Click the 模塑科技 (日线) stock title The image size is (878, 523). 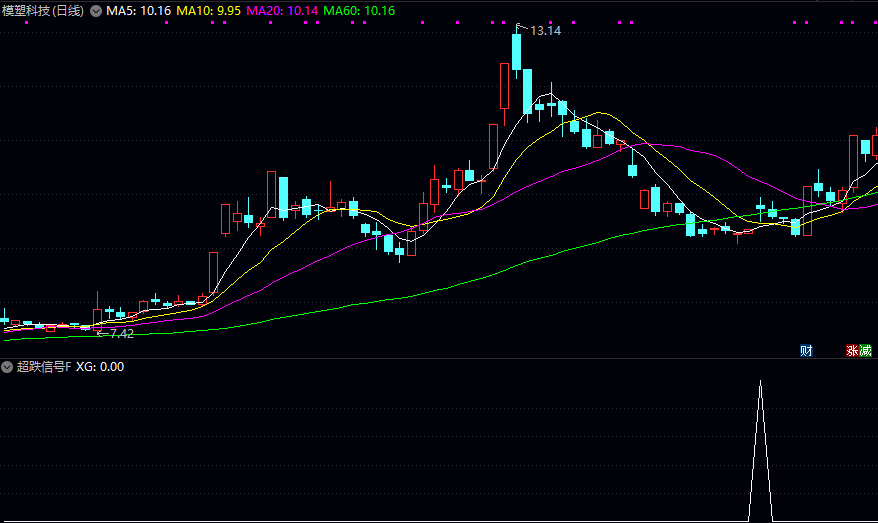(x=43, y=11)
